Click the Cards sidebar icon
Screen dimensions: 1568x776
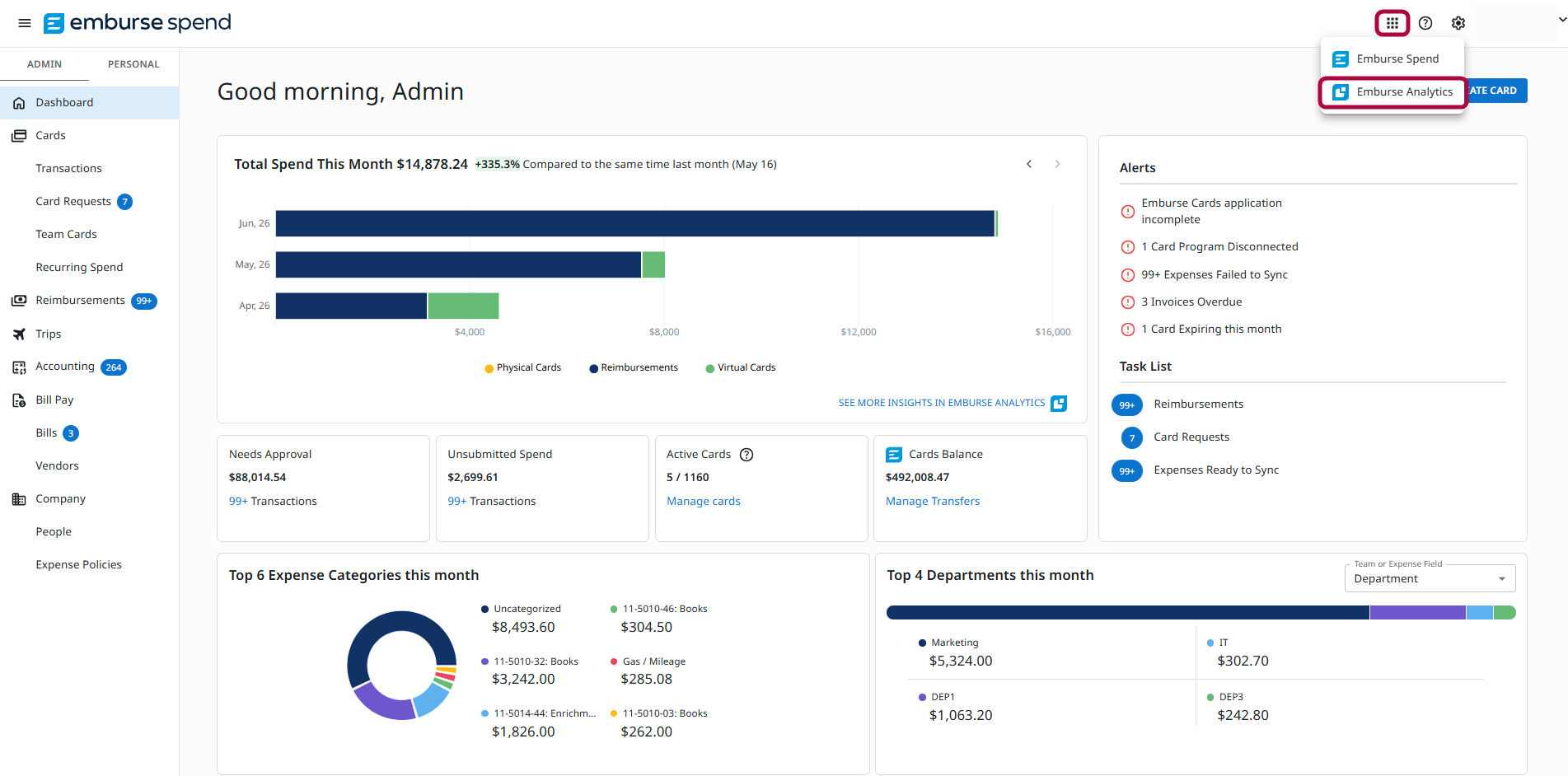click(19, 136)
